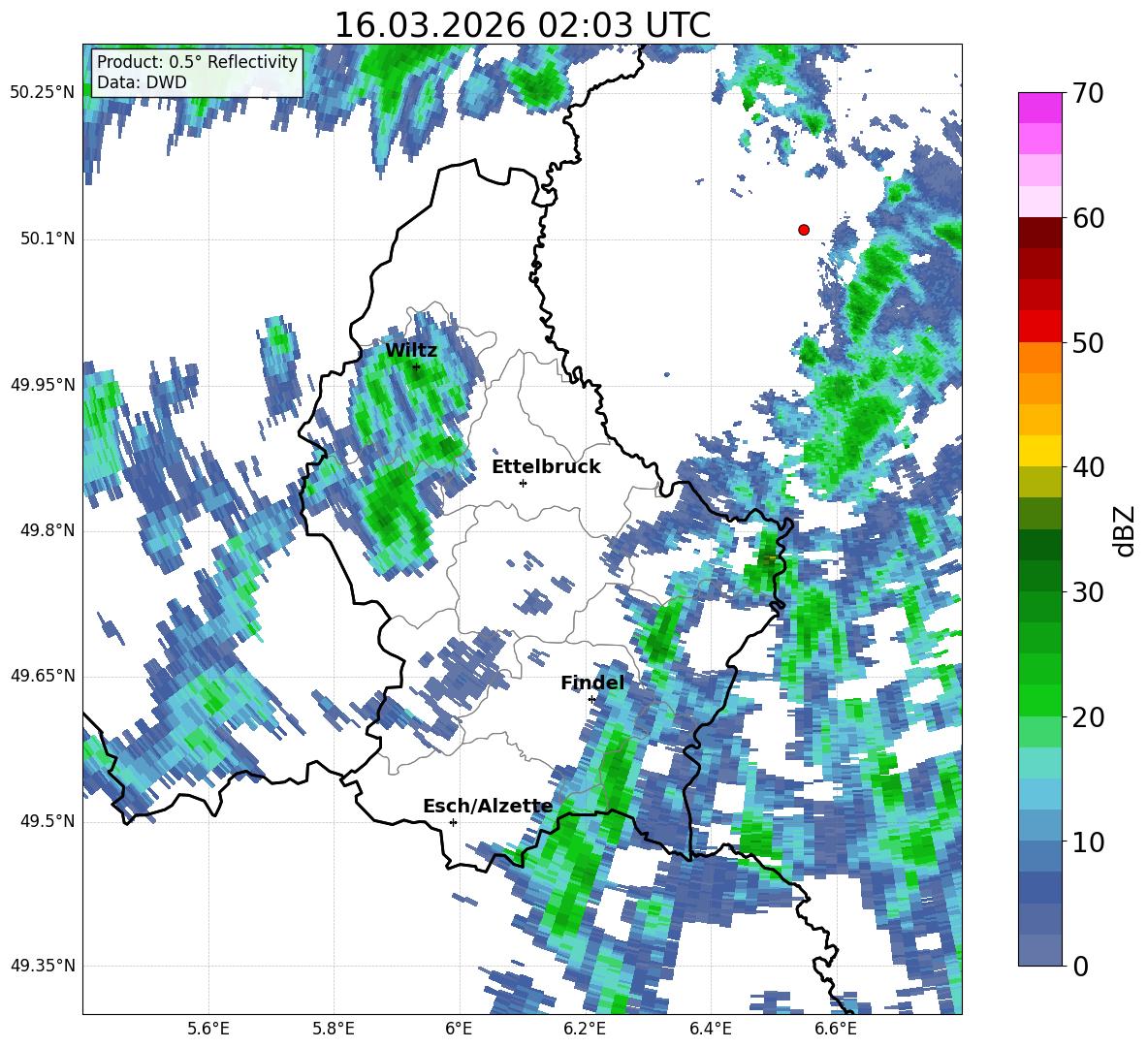Click the 49.65°N latitude label
1148x1048 pixels.
pos(43,675)
